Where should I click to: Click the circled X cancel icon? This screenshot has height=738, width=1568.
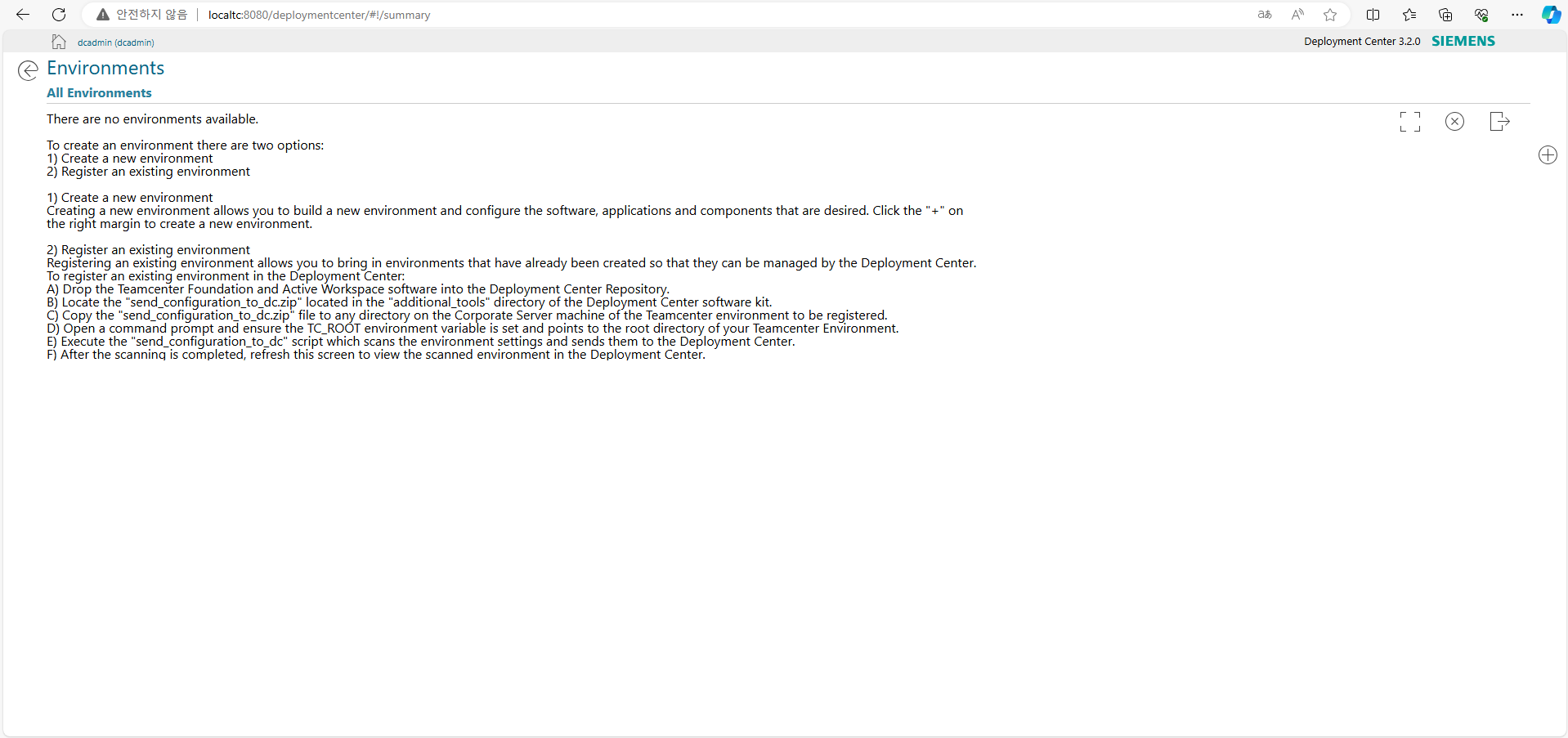[x=1454, y=122]
